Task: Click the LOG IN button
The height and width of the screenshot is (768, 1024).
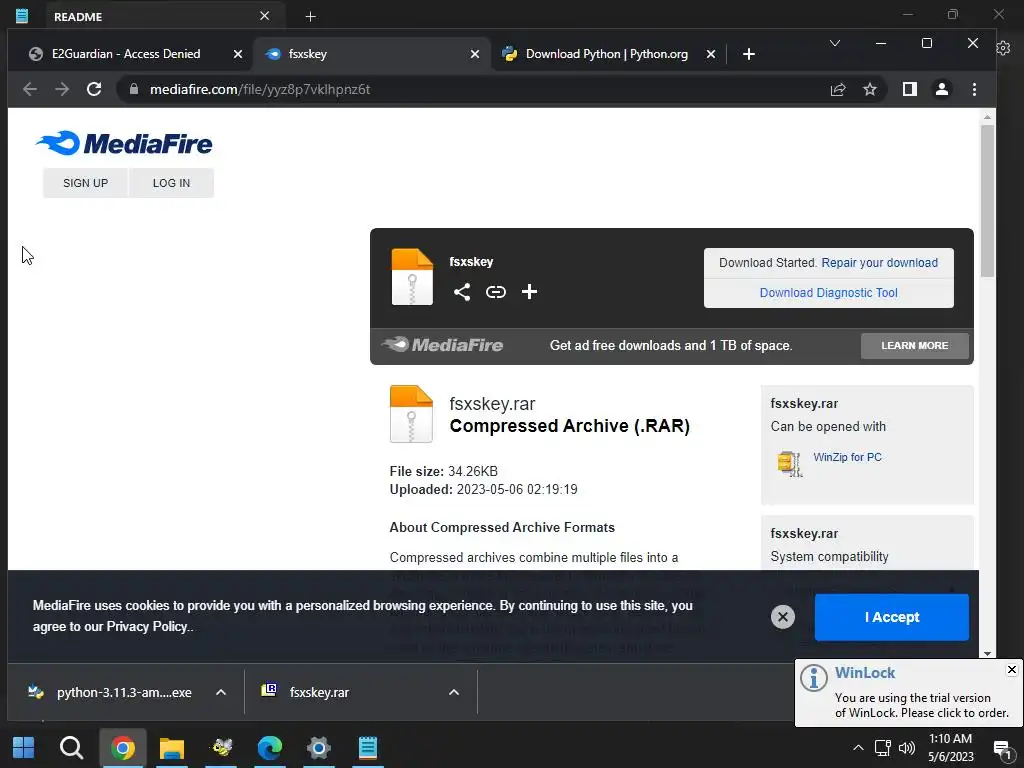Action: pyautogui.click(x=172, y=183)
